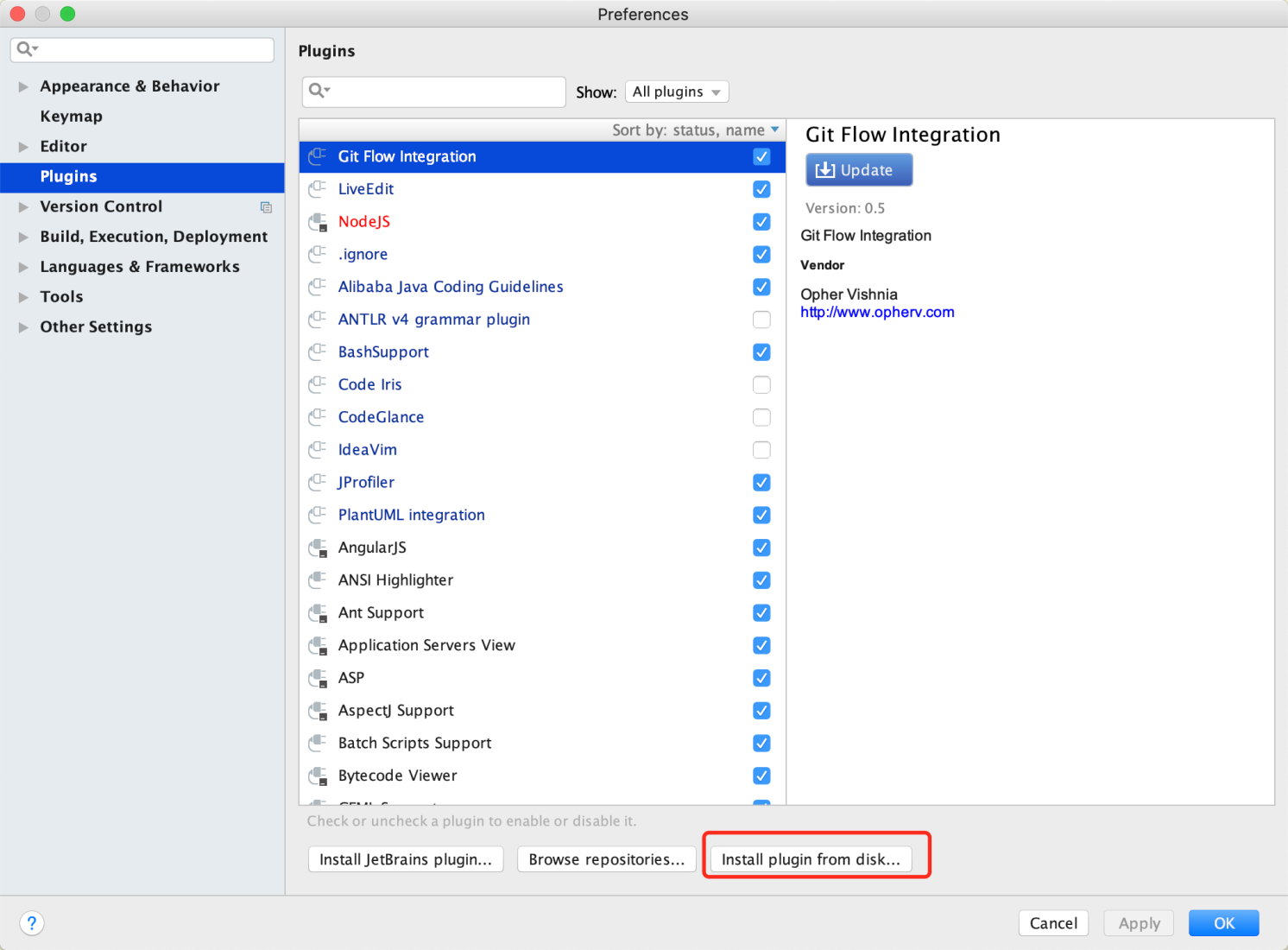Screen dimensions: 1288x950
Task: Uncheck the Bytecode Viewer plugin checkbox
Action: coord(761,776)
